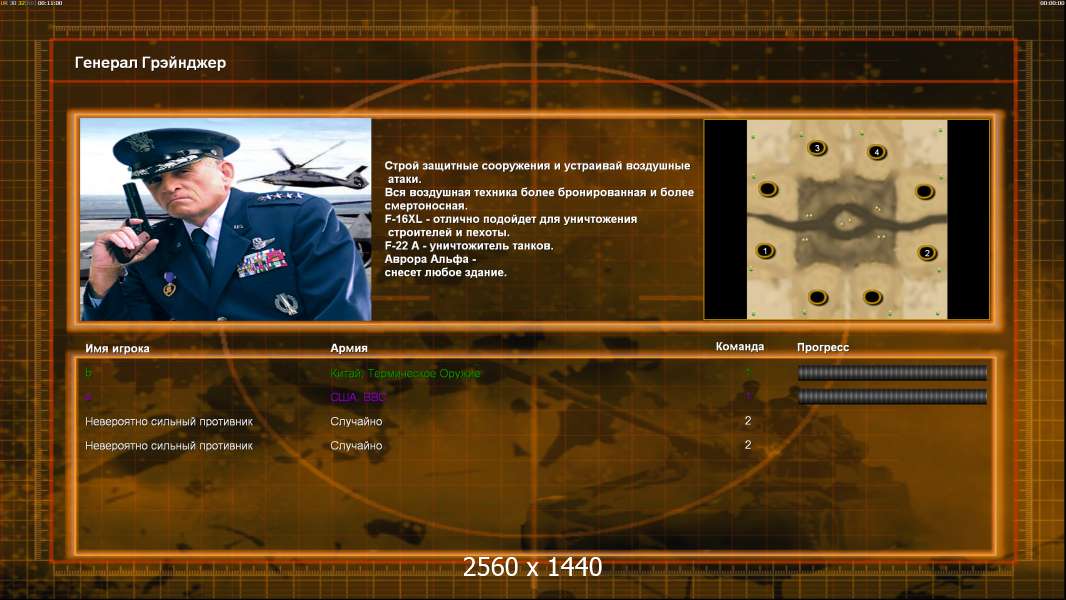This screenshot has height=600, width=1066.
Task: Click the 'Команда' column header
Action: coord(740,347)
